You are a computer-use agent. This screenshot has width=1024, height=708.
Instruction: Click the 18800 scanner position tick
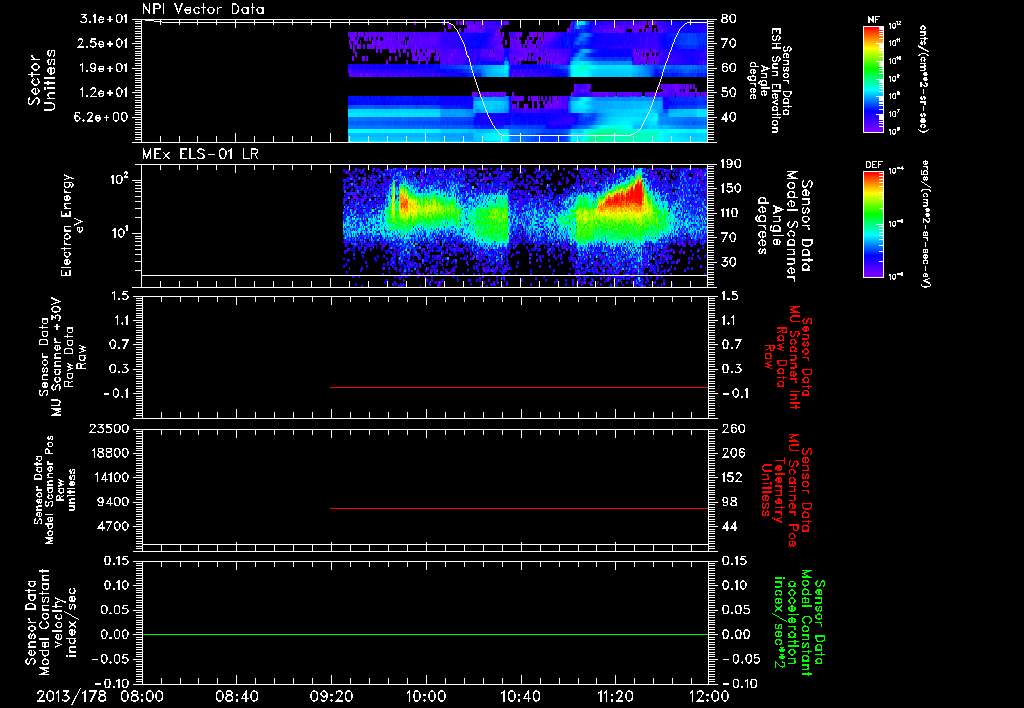tap(108, 453)
